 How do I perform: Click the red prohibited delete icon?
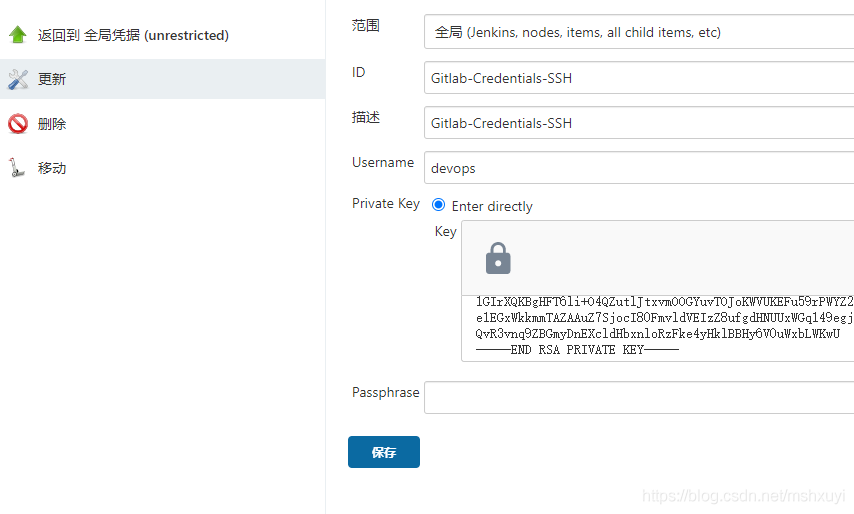click(18, 124)
